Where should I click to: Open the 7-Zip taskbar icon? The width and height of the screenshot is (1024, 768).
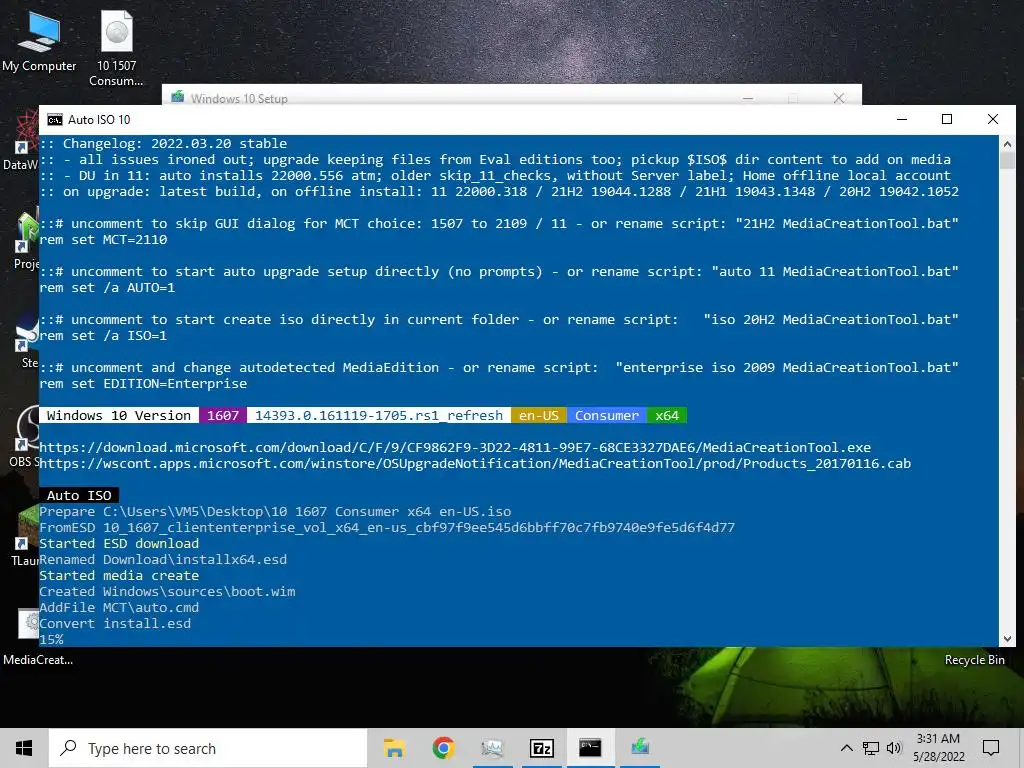[541, 748]
